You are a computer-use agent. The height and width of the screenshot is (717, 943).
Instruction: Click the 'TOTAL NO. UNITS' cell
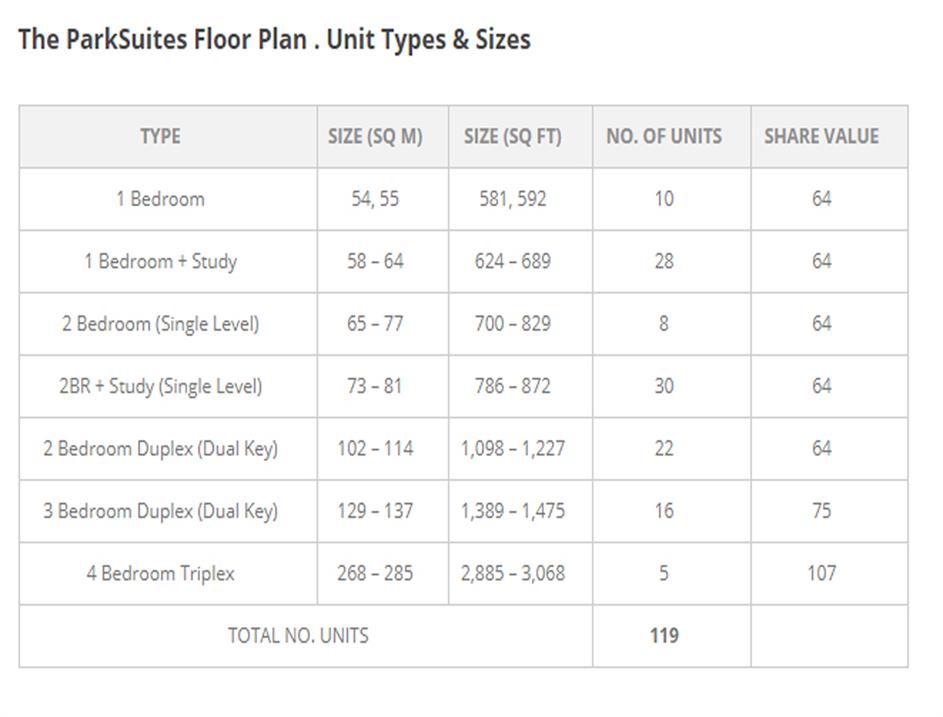pyautogui.click(x=298, y=635)
